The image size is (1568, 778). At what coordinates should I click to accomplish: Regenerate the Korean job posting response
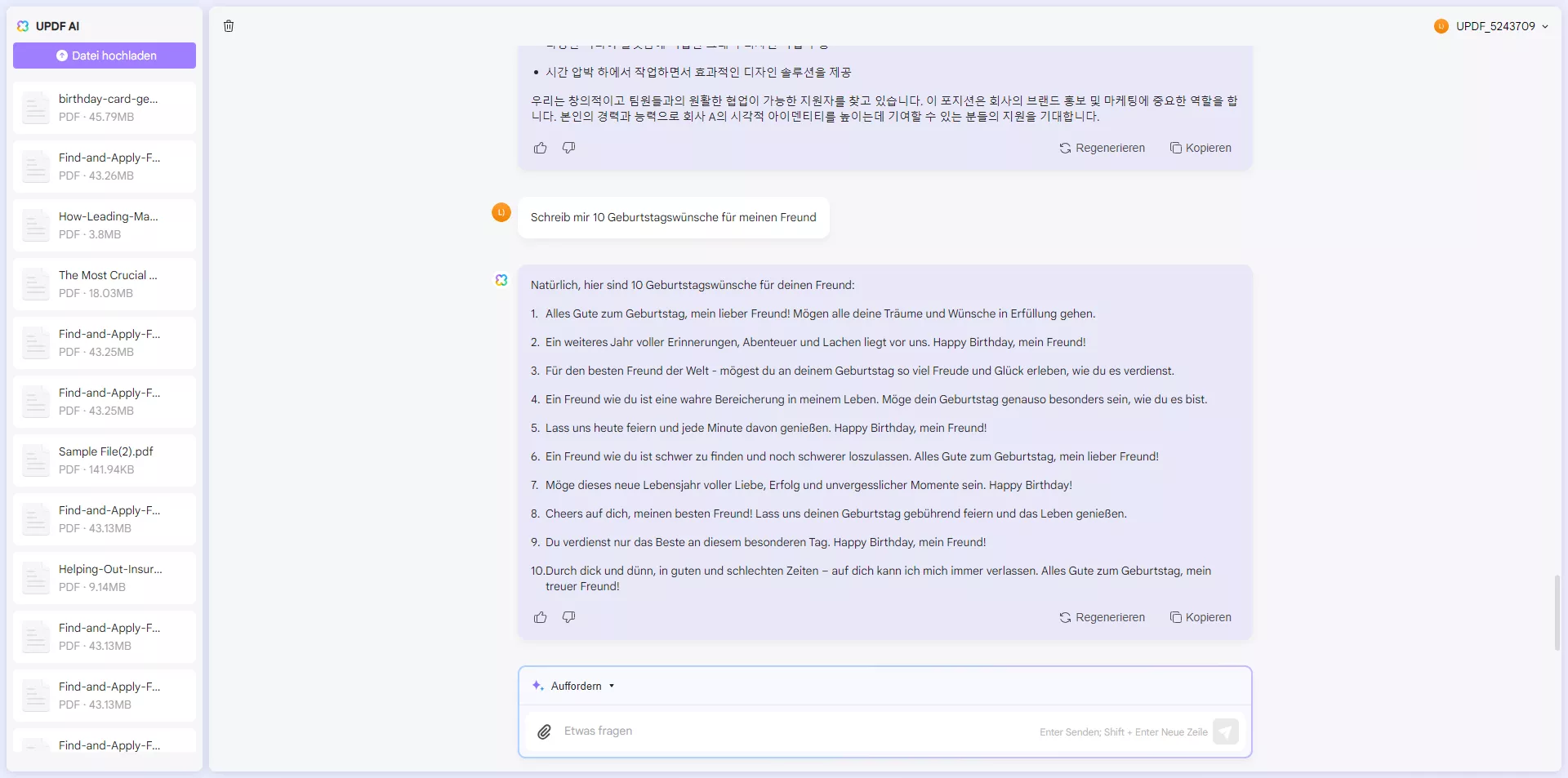(1102, 148)
